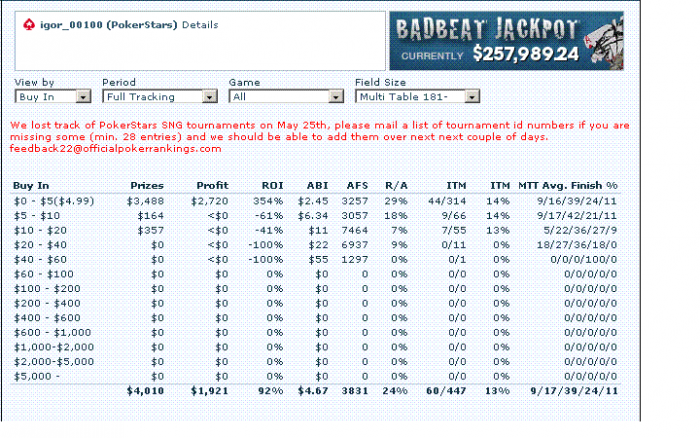The width and height of the screenshot is (700, 438).
Task: Click the Buy In column header
Action: coord(31,186)
